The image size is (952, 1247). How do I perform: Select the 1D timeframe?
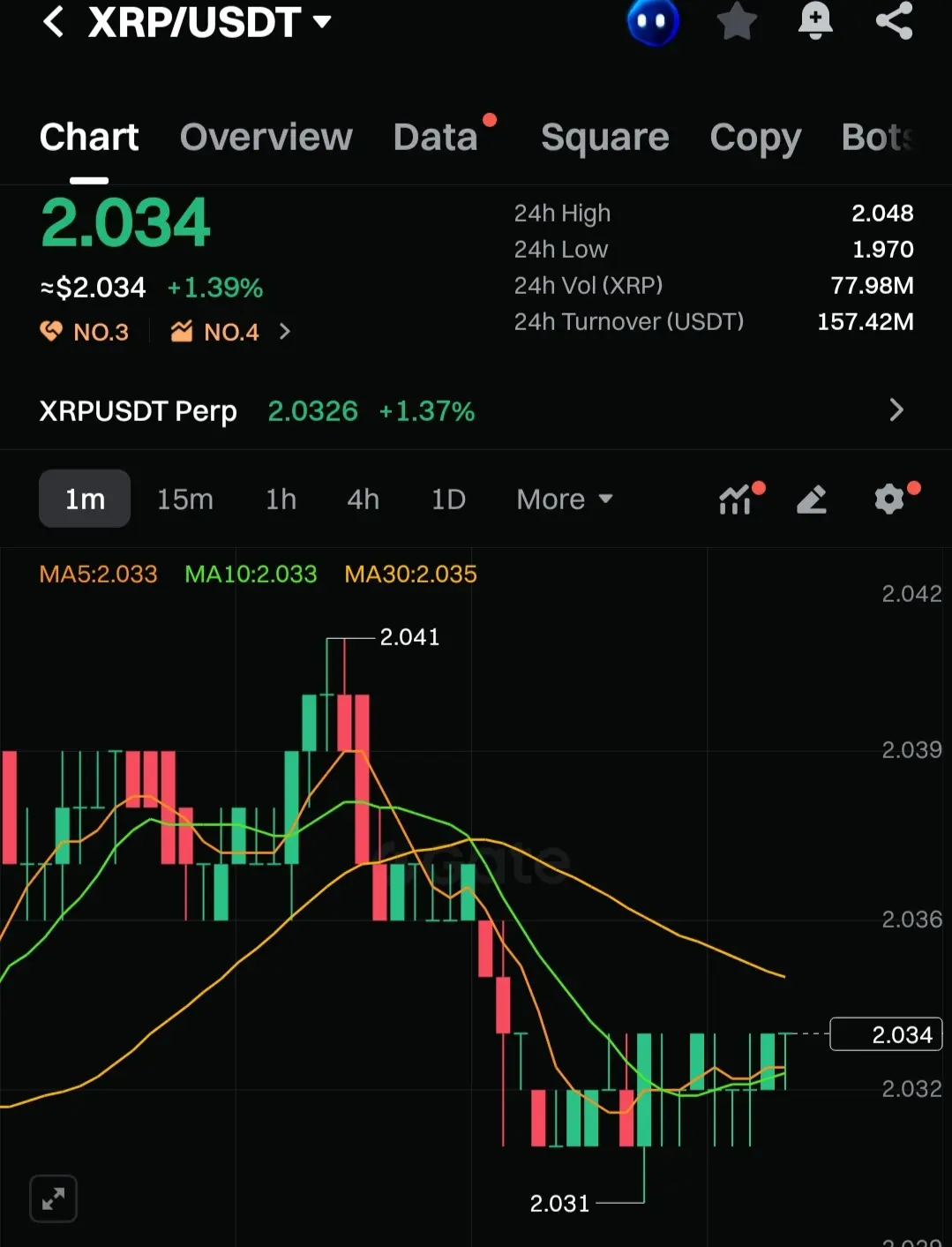448,500
